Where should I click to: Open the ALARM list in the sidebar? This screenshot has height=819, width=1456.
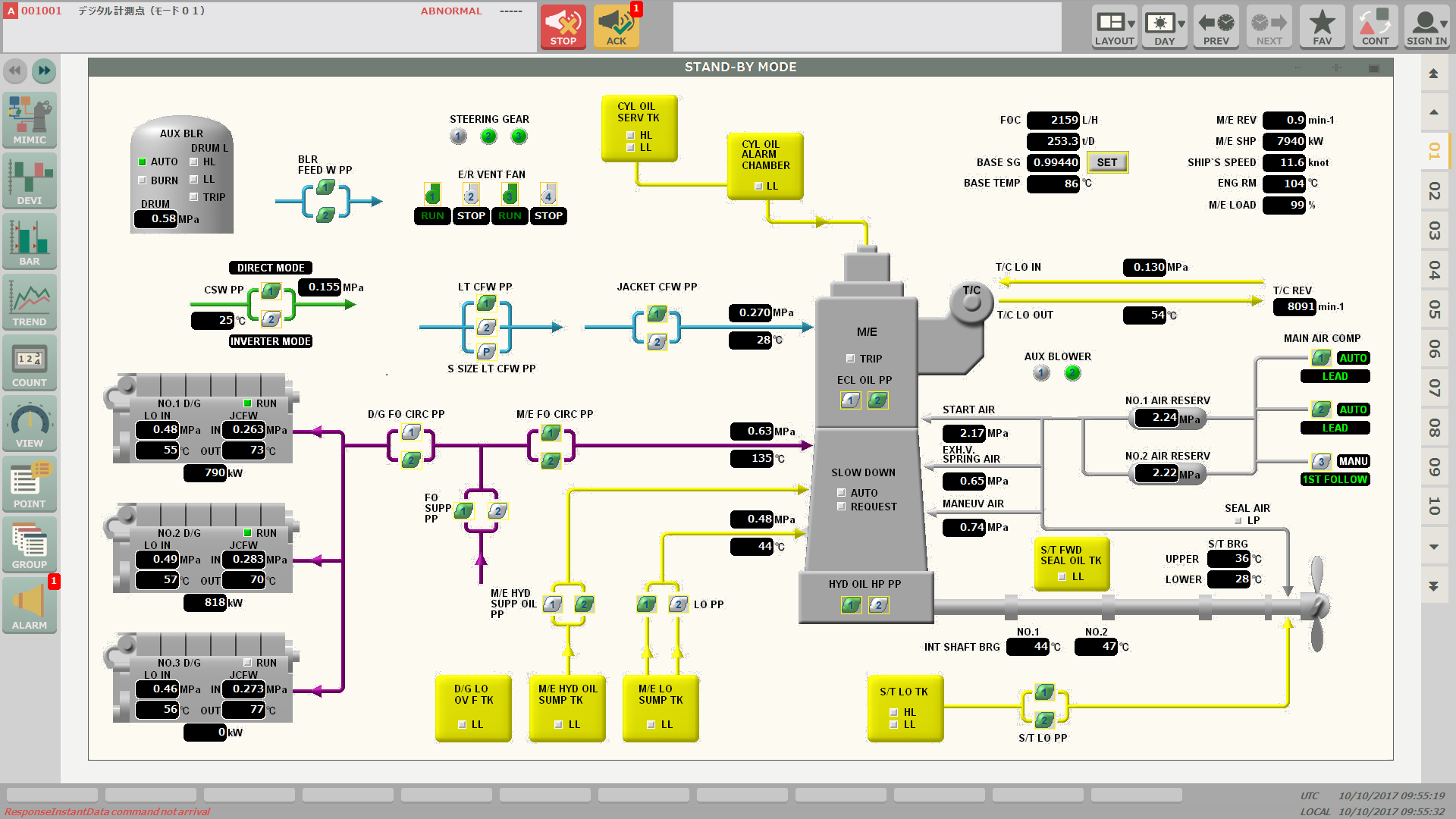coord(30,605)
